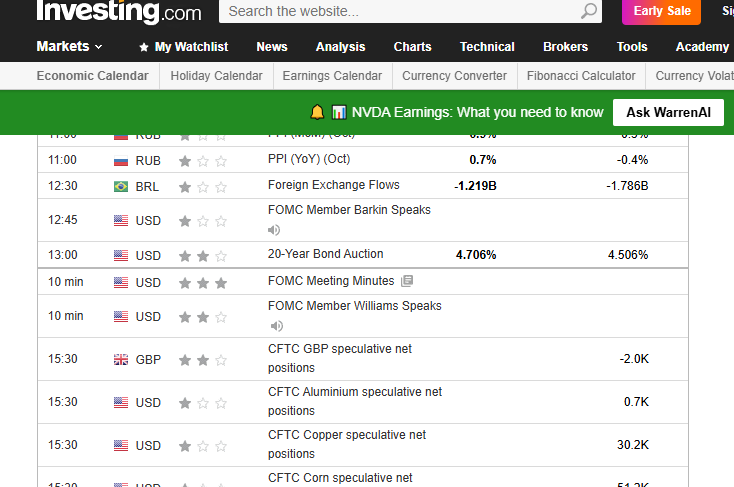
Task: Click the US flag in the 20-Year Bond Auction row
Action: click(121, 255)
